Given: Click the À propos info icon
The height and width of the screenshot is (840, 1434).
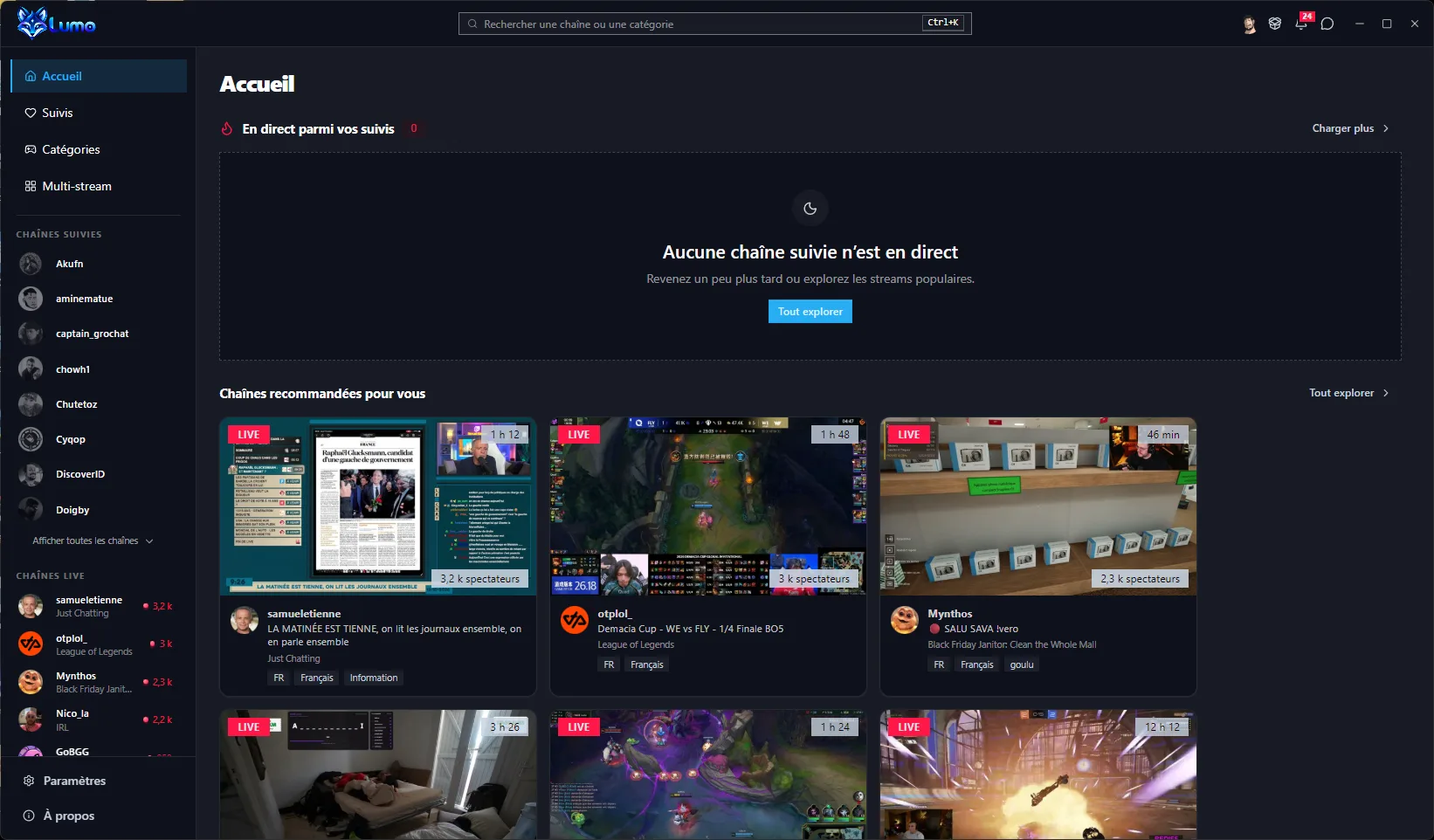Looking at the screenshot, I should [29, 816].
